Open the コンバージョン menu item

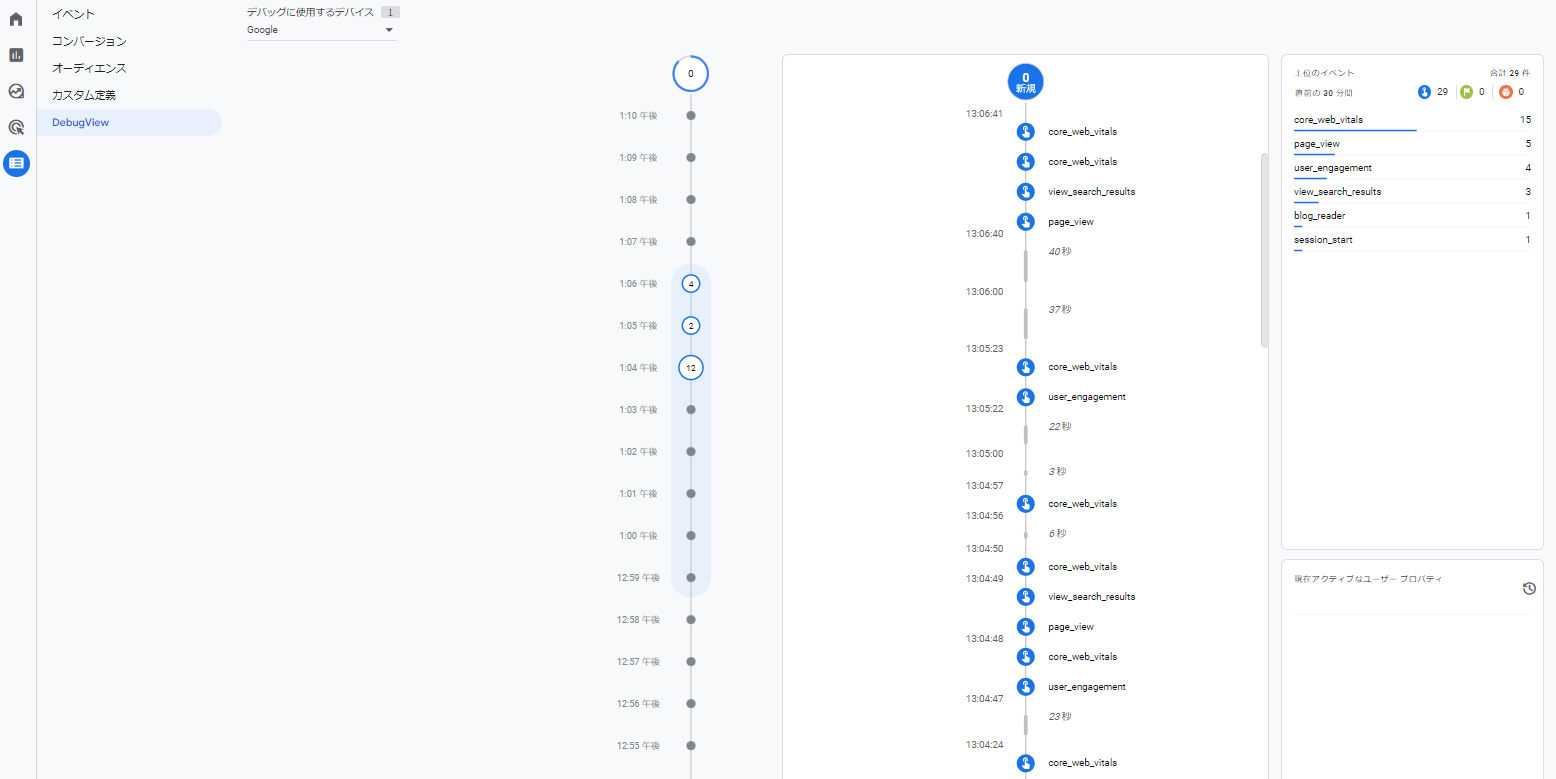(x=89, y=41)
